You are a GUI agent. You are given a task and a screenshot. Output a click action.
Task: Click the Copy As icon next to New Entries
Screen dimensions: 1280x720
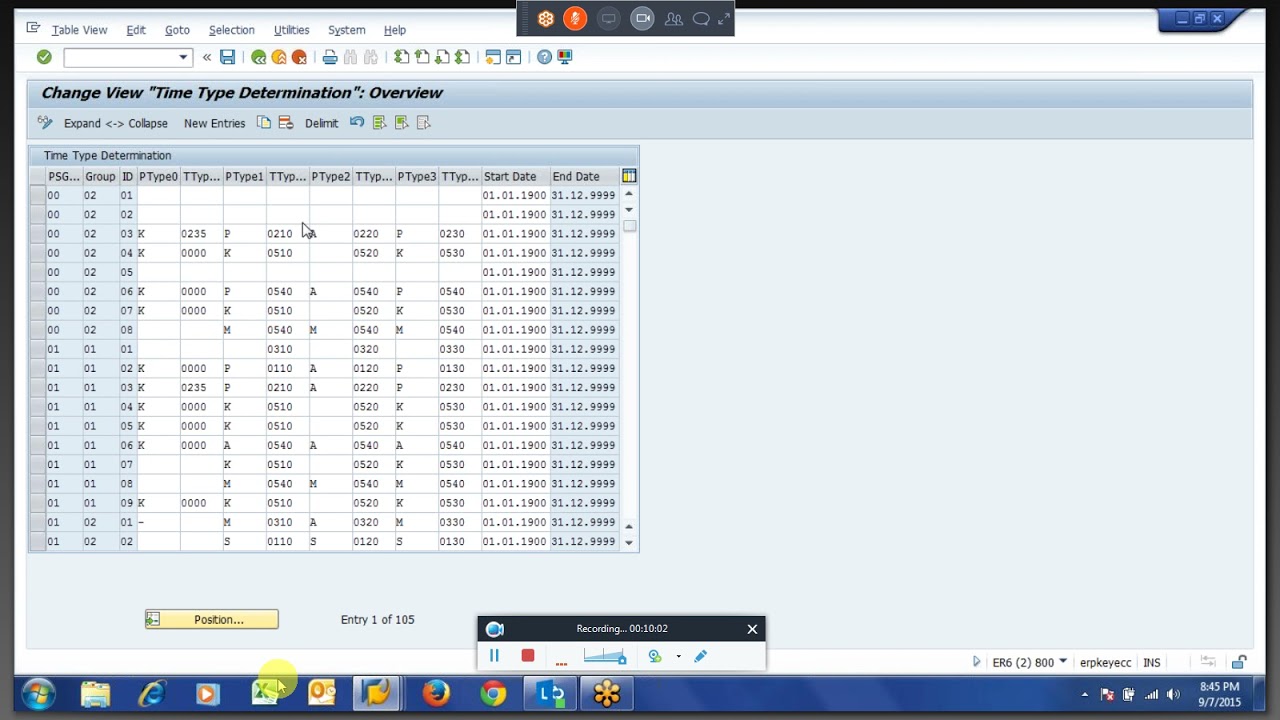[x=264, y=122]
